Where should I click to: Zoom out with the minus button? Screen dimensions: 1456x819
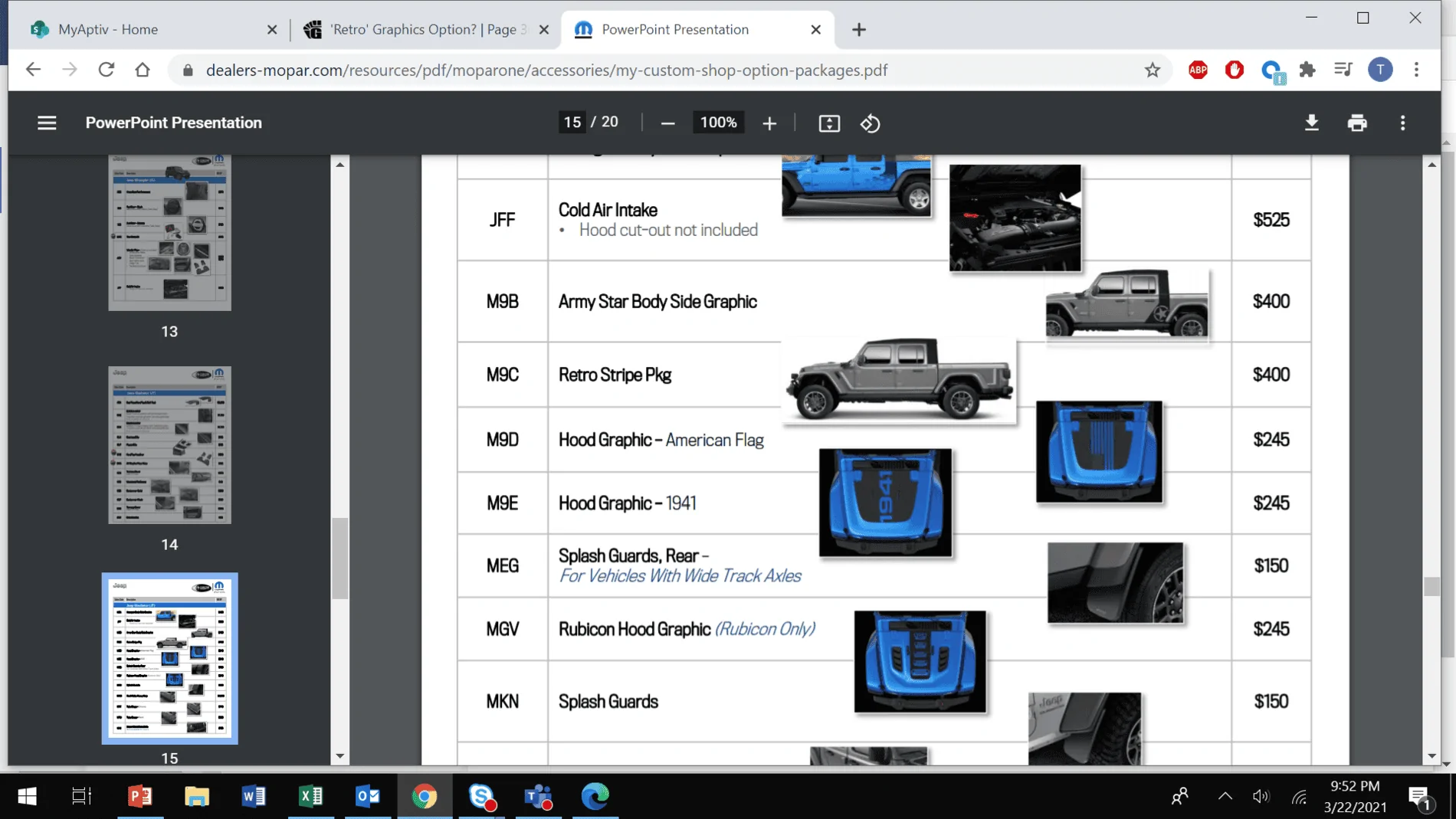(667, 123)
